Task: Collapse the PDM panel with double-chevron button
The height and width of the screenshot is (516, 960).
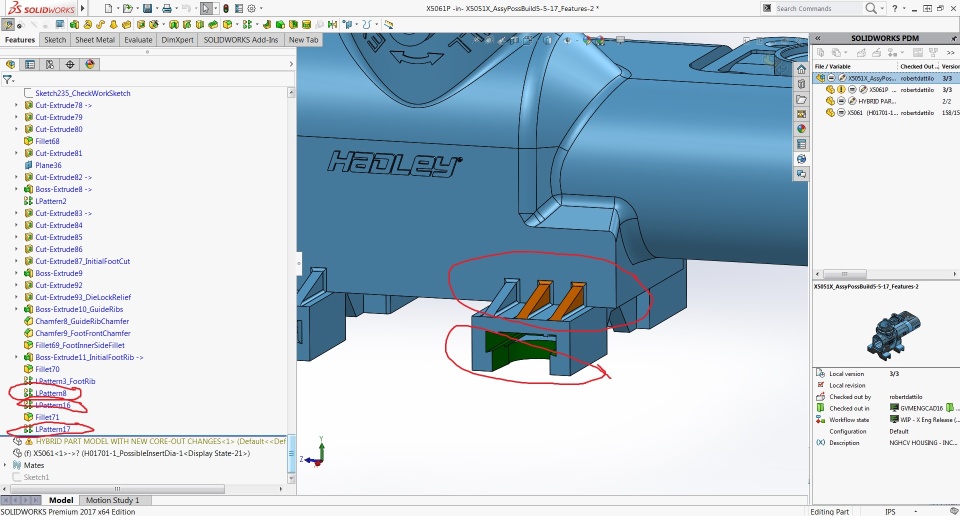Action: click(817, 38)
